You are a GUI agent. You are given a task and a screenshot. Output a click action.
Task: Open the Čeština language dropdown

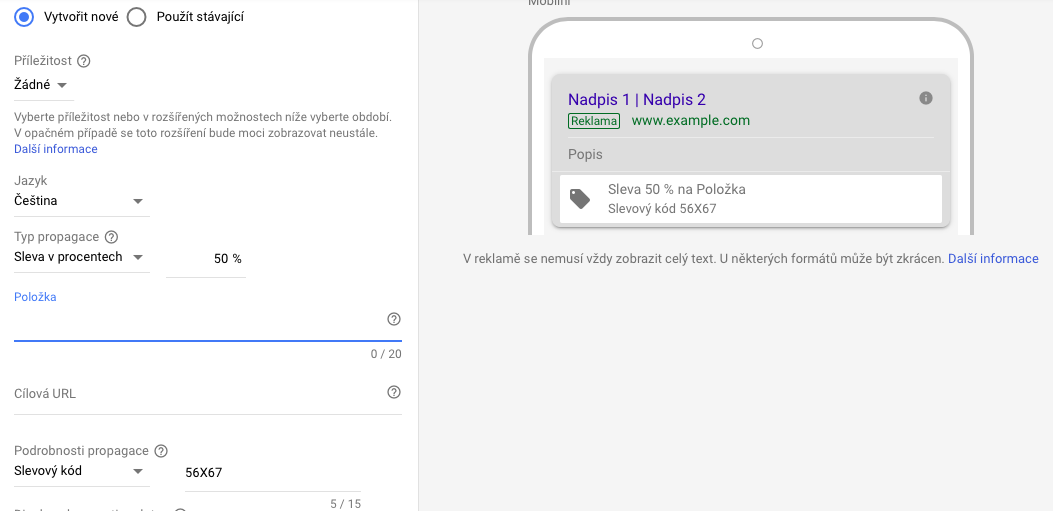pyautogui.click(x=81, y=201)
